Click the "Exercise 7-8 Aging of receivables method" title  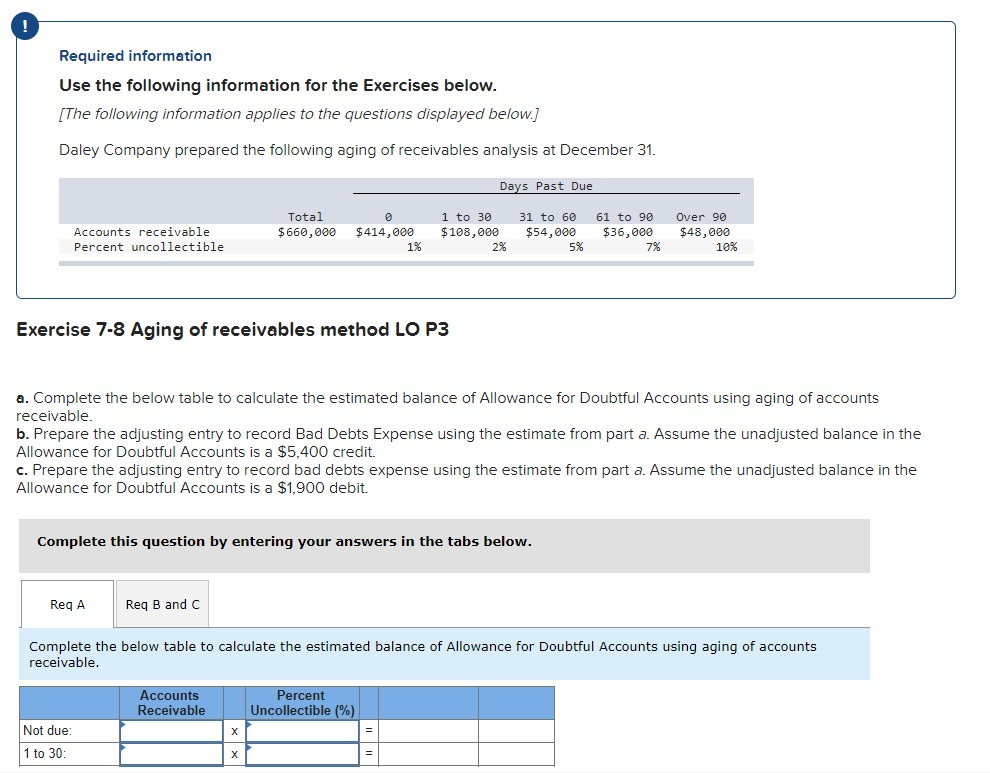232,330
